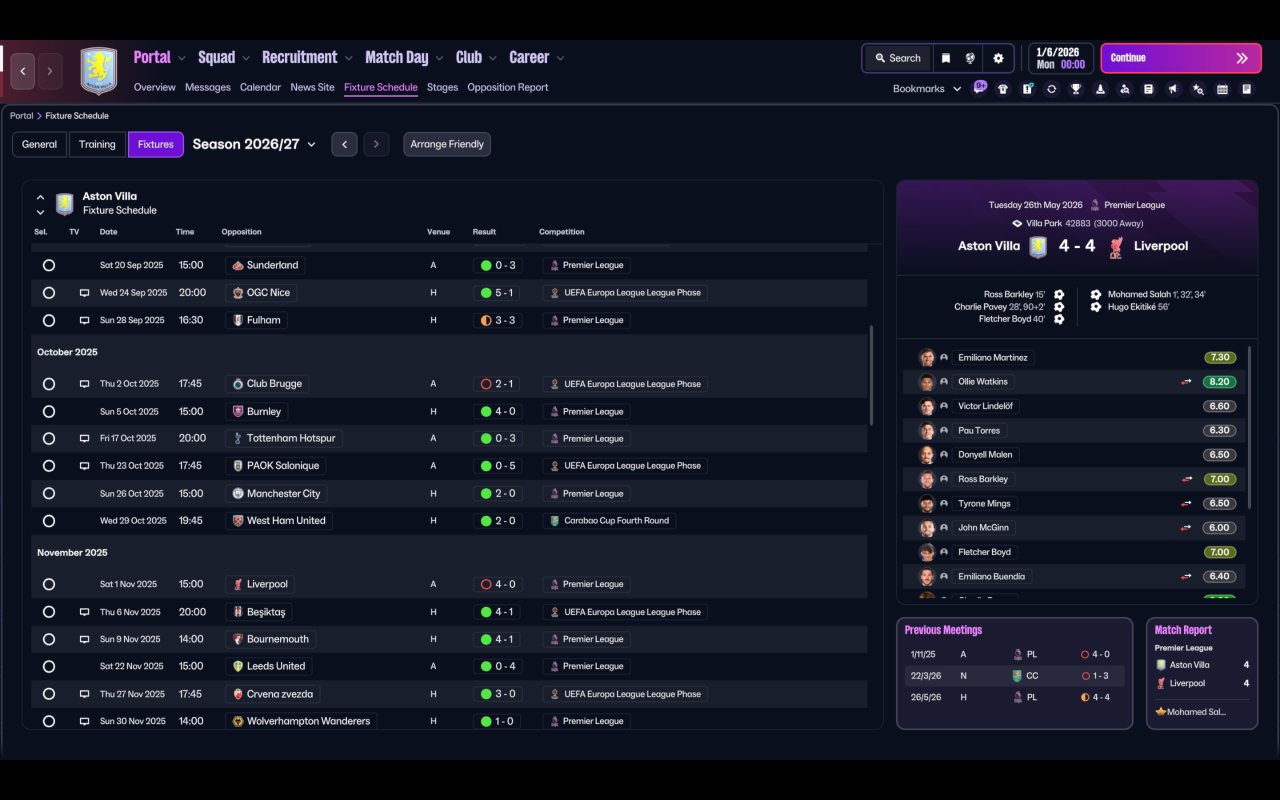This screenshot has width=1280, height=800.
Task: Open the training cone bookmark icon
Action: (x=1100, y=89)
